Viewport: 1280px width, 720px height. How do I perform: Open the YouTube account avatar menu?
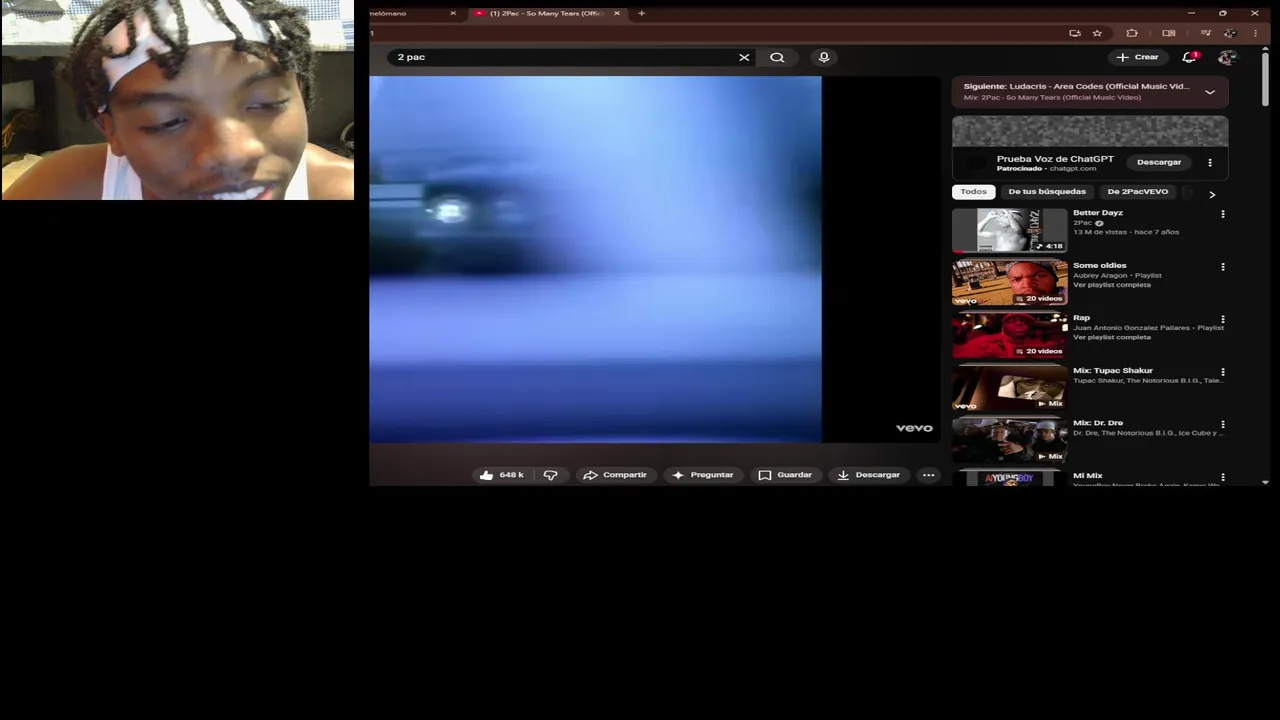(1227, 57)
